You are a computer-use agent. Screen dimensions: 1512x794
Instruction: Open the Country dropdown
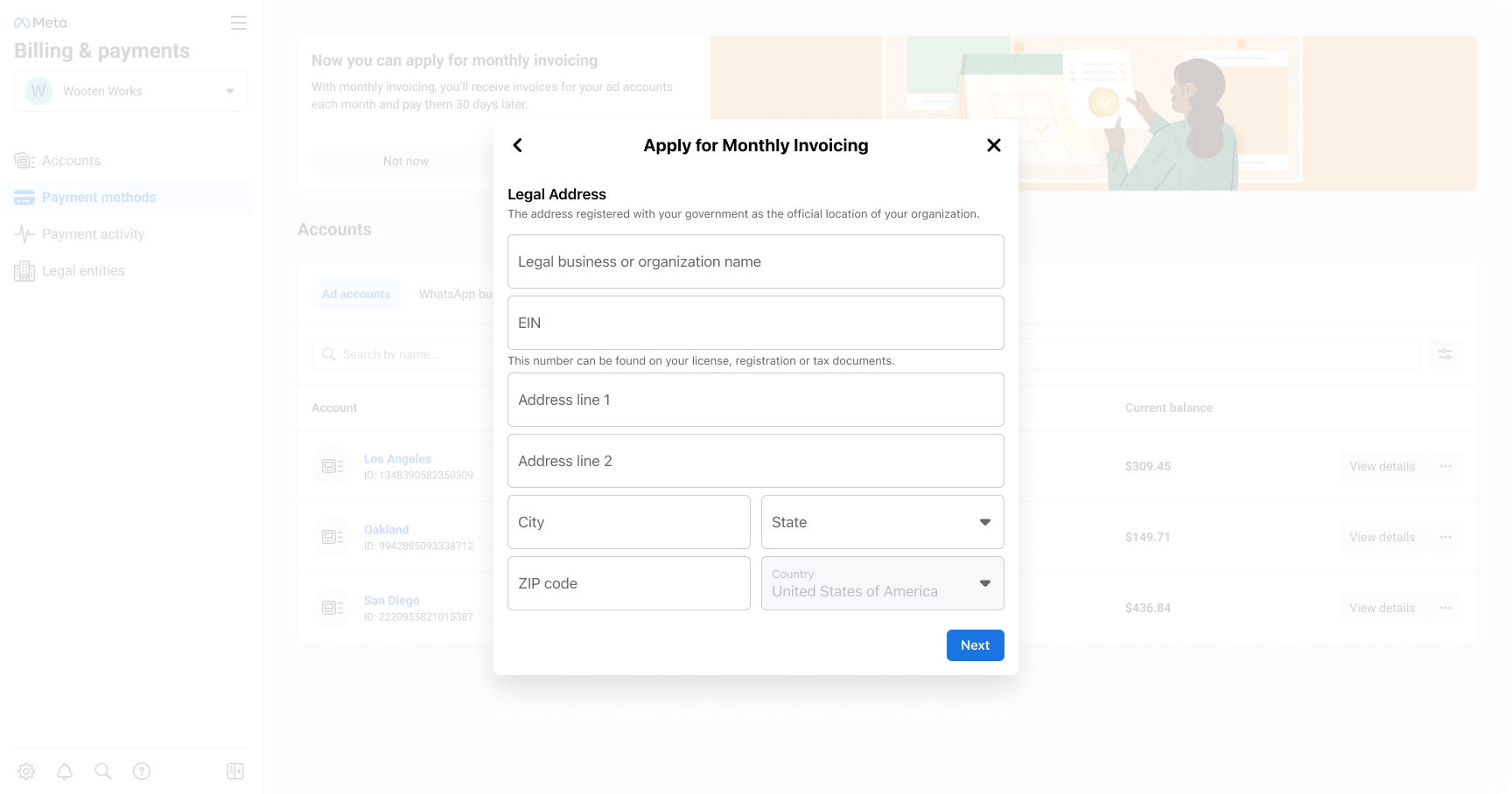point(883,583)
